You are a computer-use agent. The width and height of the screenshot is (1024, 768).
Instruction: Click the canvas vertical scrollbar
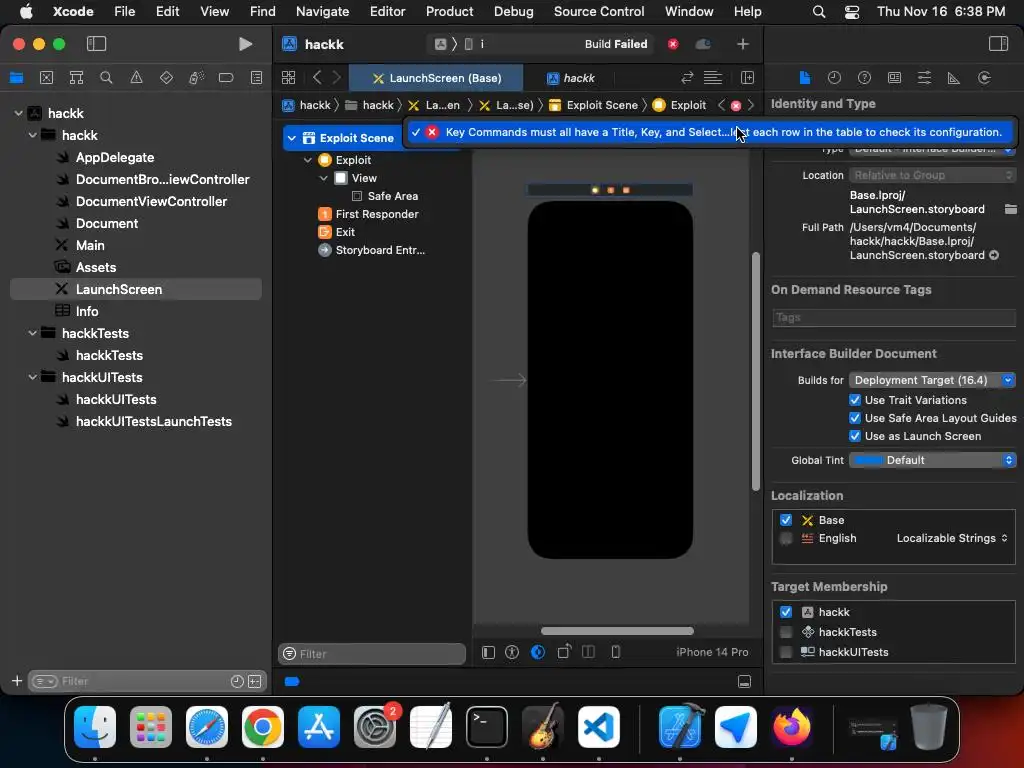756,371
